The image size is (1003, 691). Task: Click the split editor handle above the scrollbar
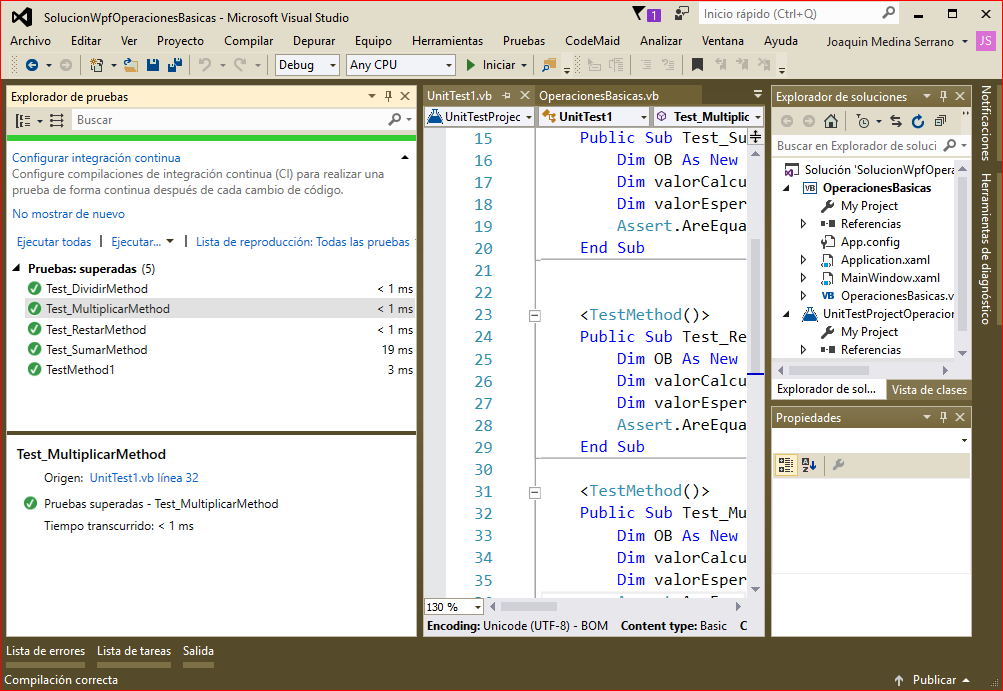(x=755, y=137)
